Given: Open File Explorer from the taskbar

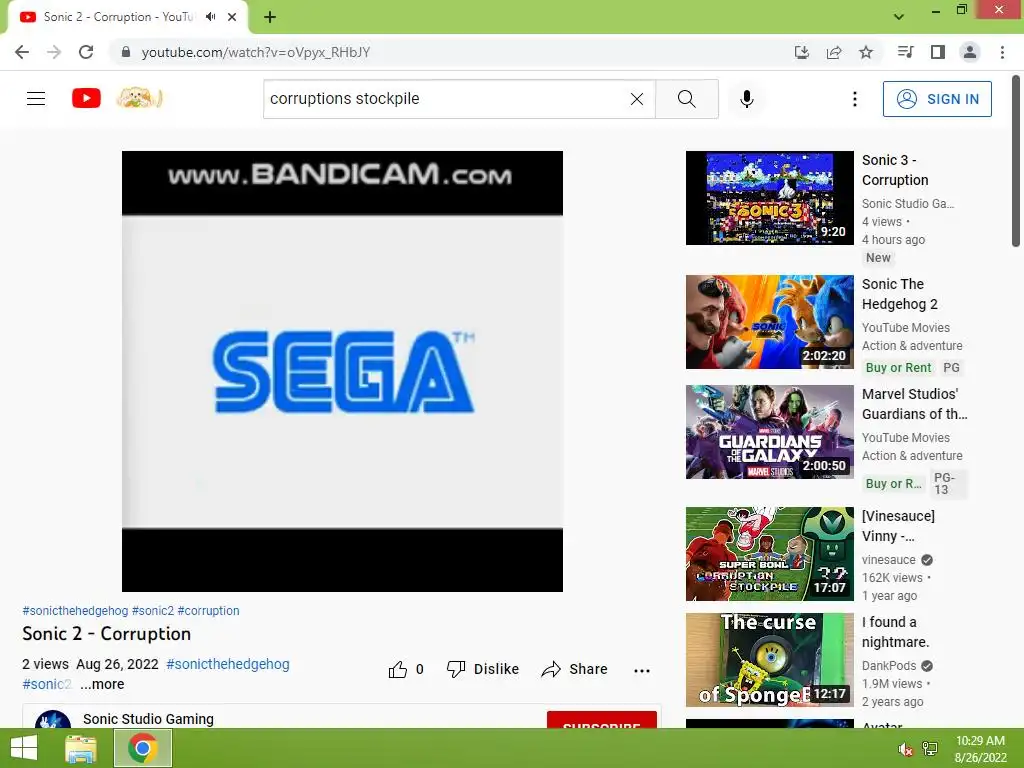Looking at the screenshot, I should pyautogui.click(x=81, y=748).
